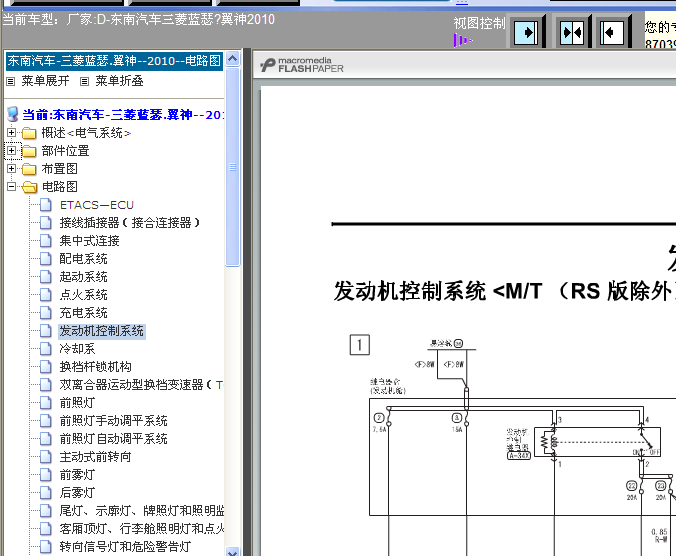This screenshot has width=676, height=556.
Task: Select the 概述<电气系统> folder label
Action: pos(86,133)
